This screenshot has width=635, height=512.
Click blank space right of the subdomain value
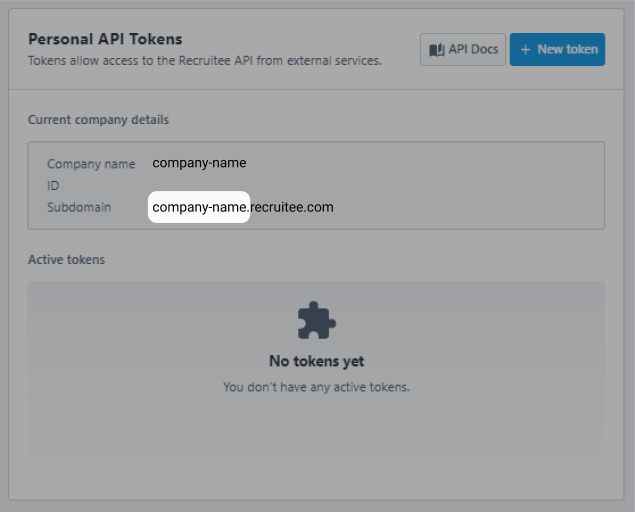[470, 207]
